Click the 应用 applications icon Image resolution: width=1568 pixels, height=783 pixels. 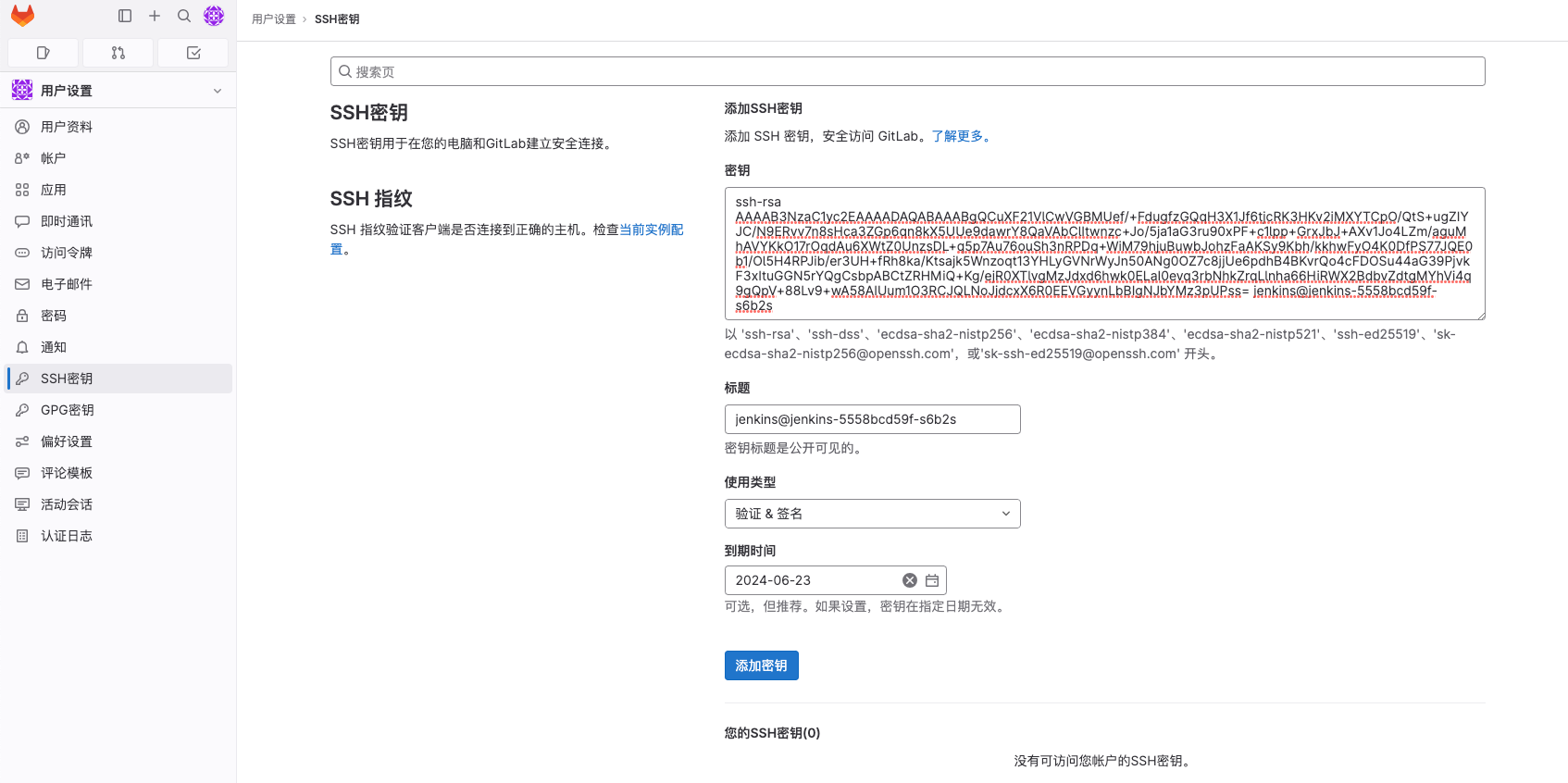(x=22, y=190)
